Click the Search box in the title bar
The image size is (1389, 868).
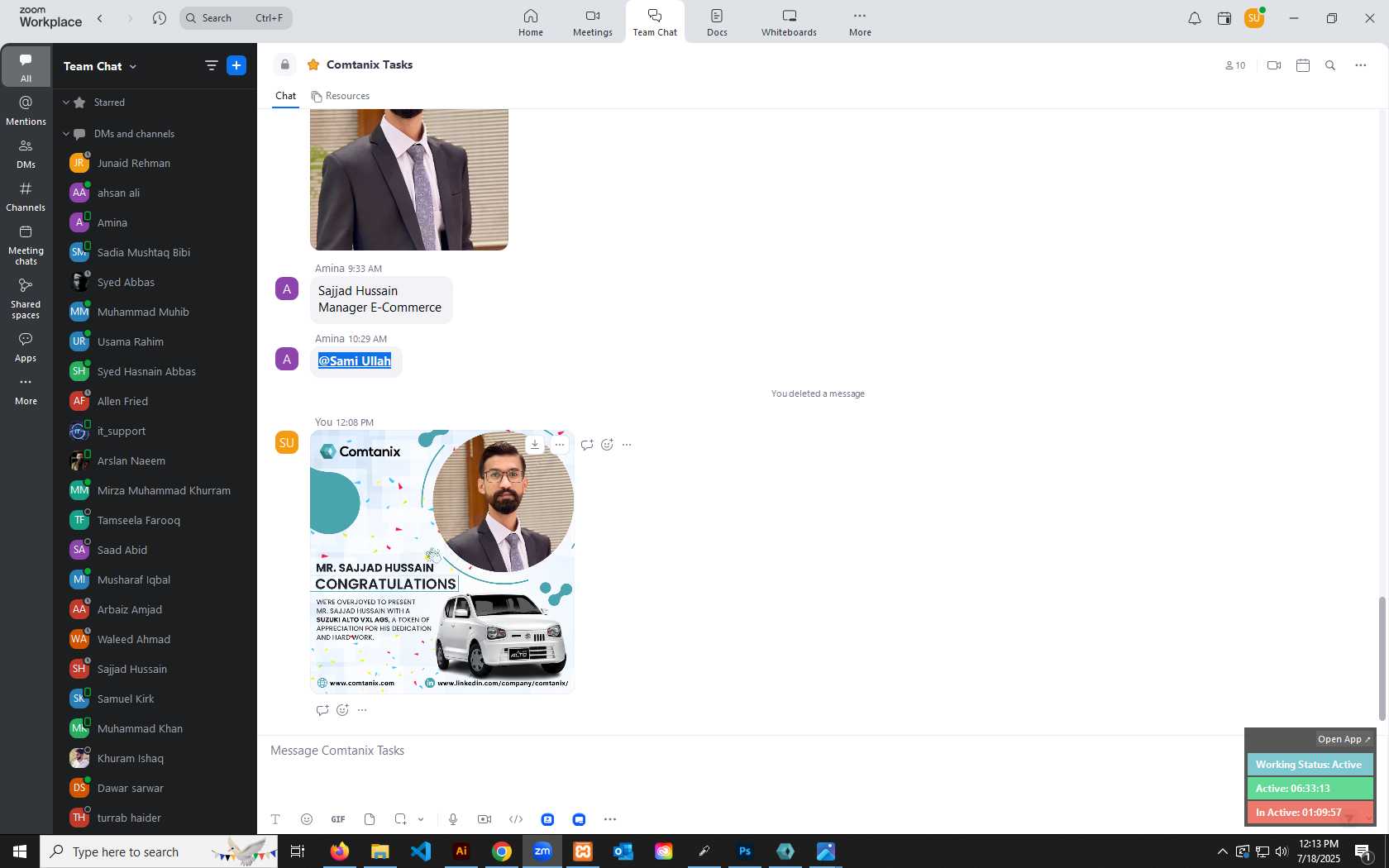coord(236,18)
